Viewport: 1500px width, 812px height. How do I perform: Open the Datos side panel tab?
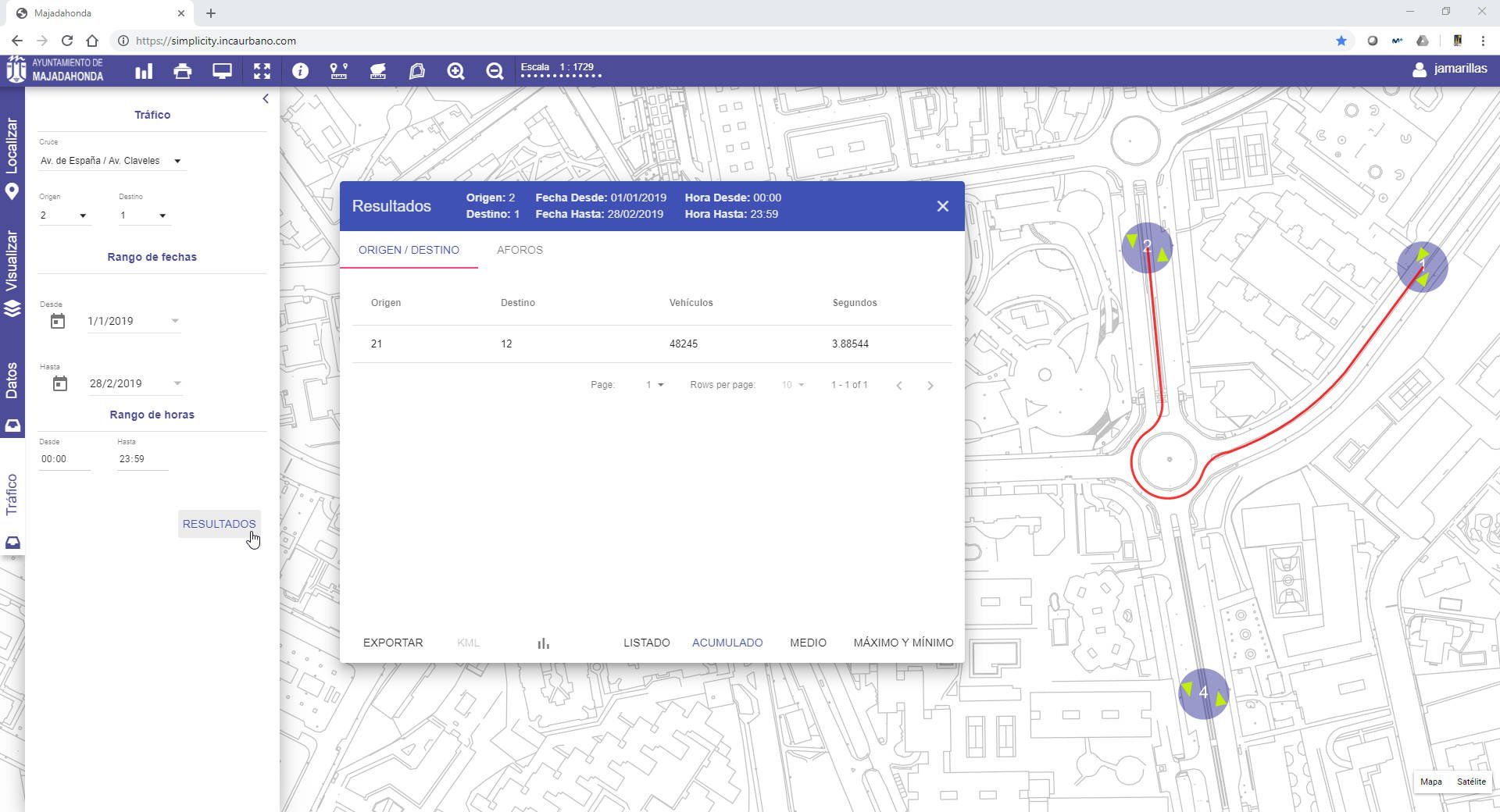(x=12, y=380)
